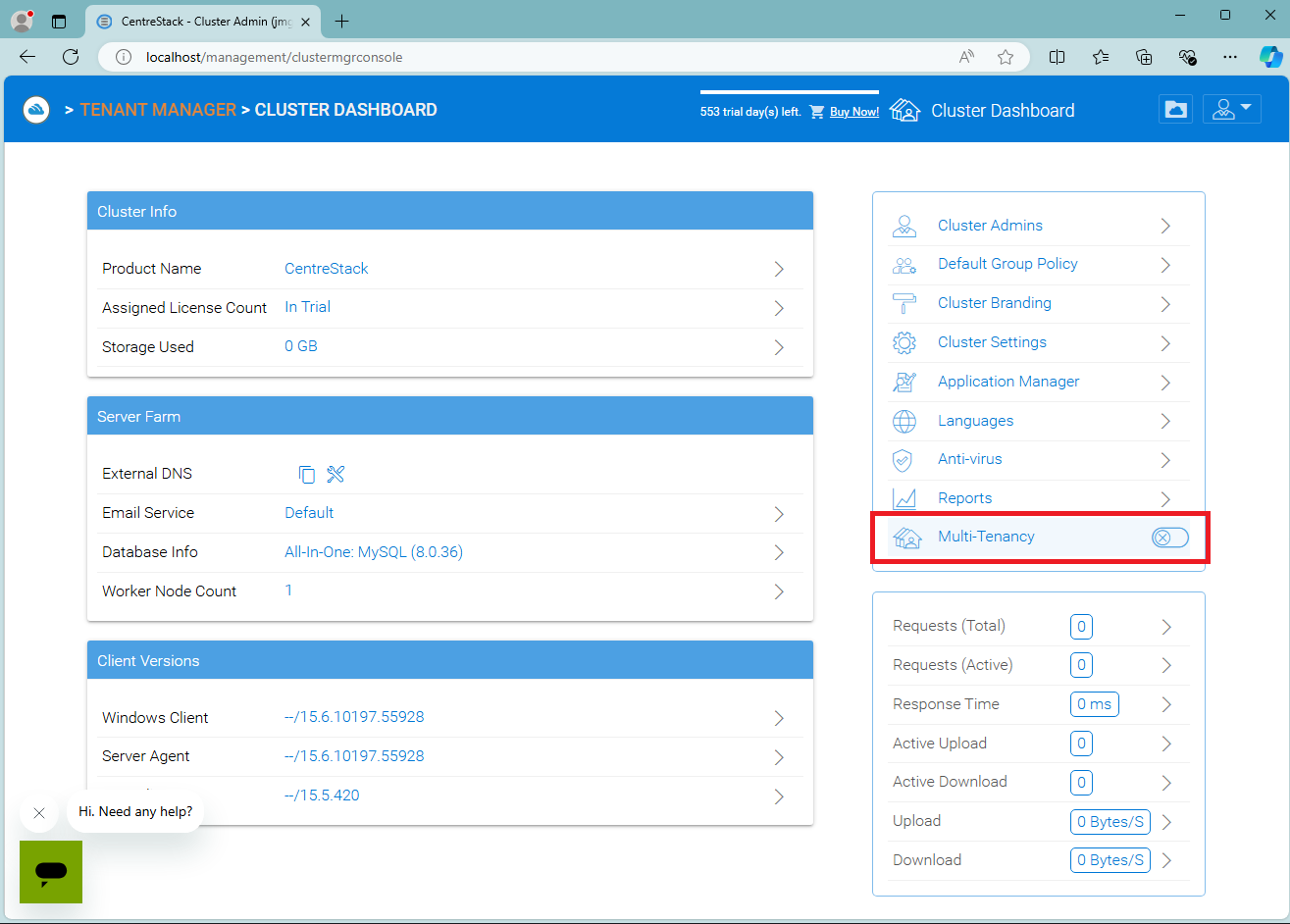Click the Anti-virus shield icon
The width and height of the screenshot is (1290, 924).
(x=903, y=460)
